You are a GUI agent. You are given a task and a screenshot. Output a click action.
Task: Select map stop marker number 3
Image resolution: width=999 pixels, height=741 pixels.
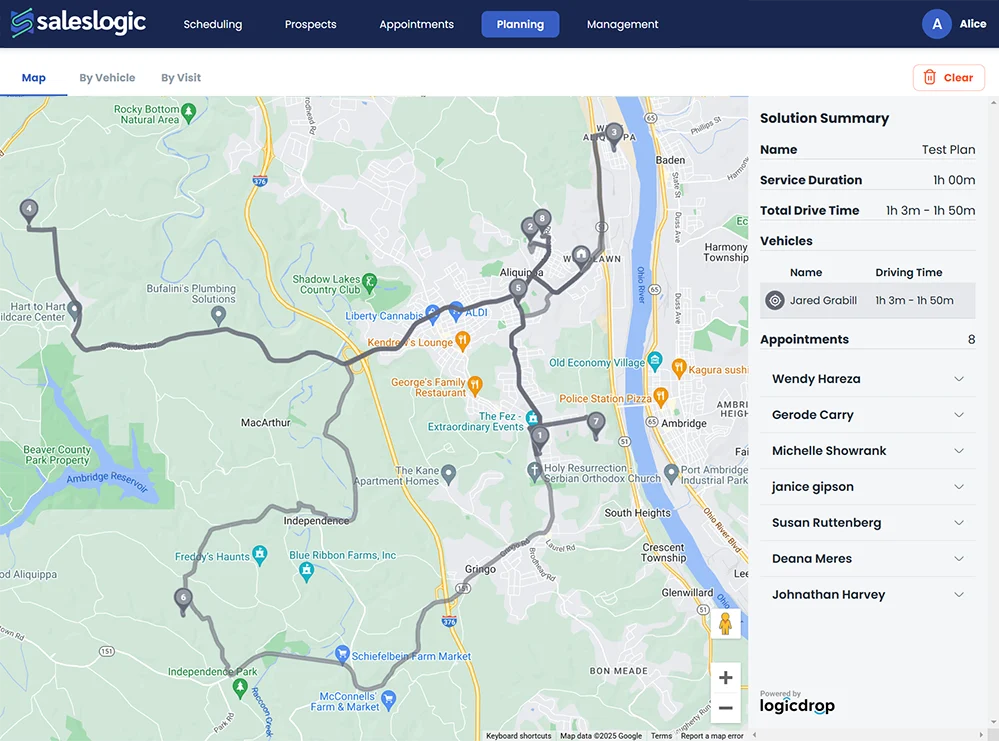tap(613, 133)
